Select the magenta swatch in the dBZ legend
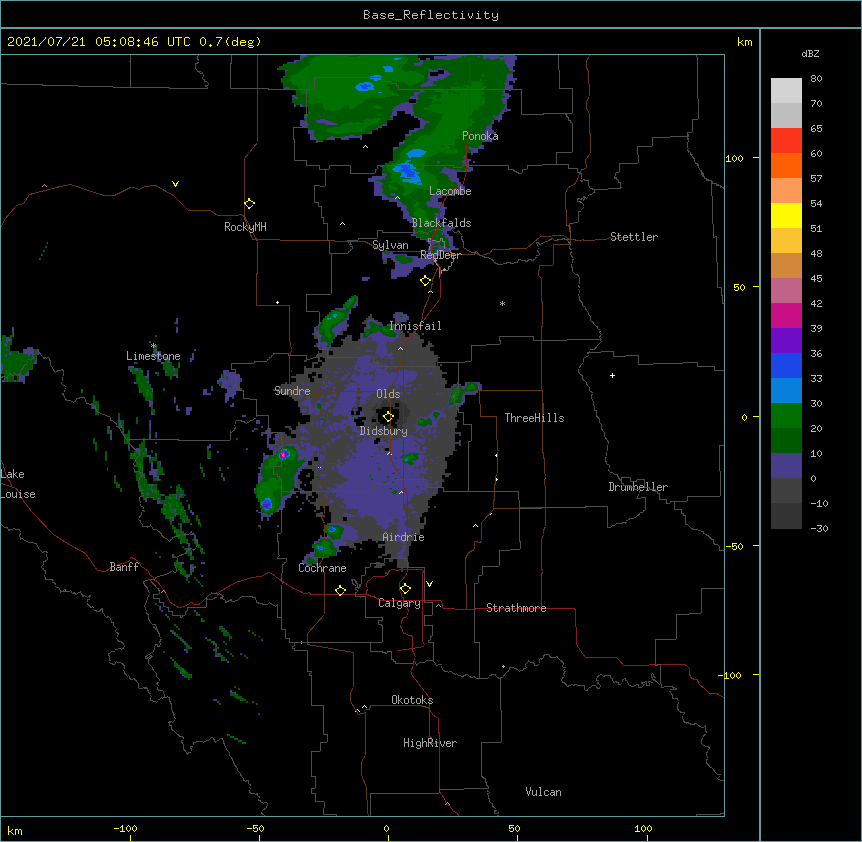862x842 pixels. [x=786, y=315]
